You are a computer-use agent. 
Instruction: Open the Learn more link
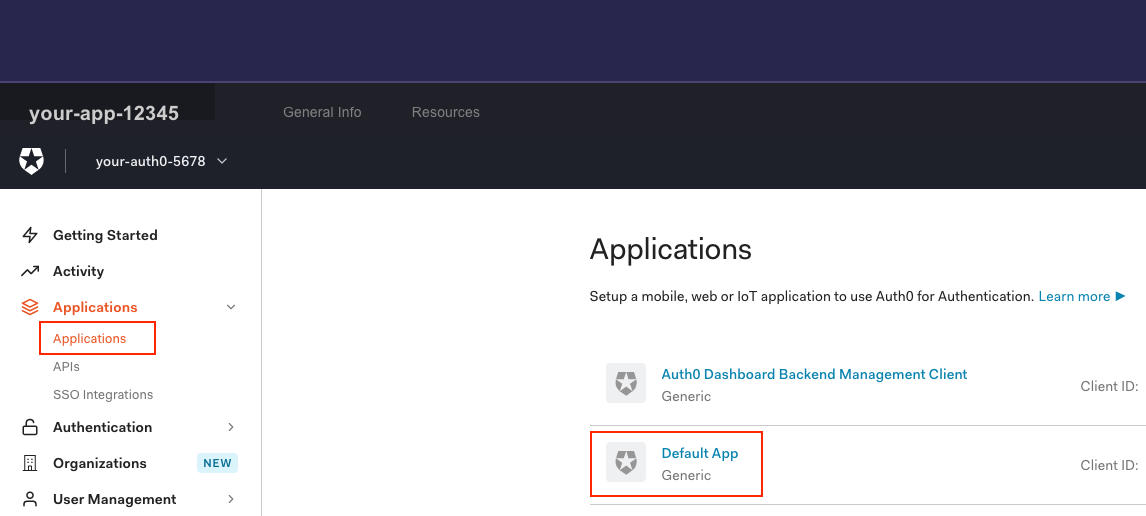1082,296
